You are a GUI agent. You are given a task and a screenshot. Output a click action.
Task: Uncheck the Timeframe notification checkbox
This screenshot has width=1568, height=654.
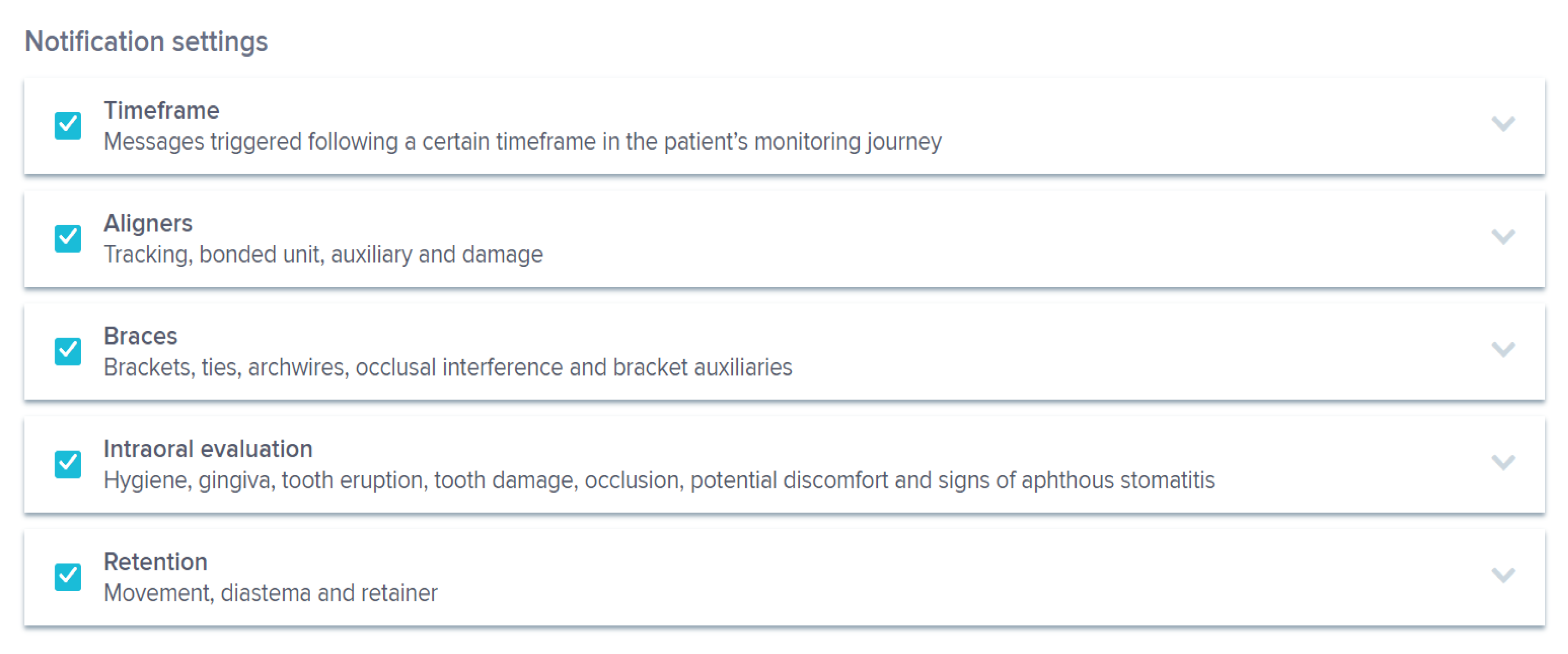(67, 126)
